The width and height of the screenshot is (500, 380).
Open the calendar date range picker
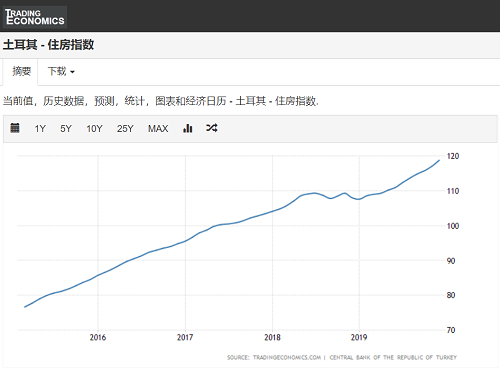point(15,128)
